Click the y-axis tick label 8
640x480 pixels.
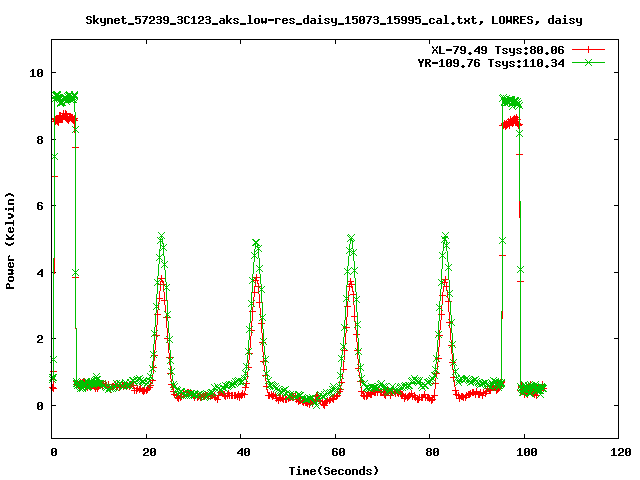(40, 140)
